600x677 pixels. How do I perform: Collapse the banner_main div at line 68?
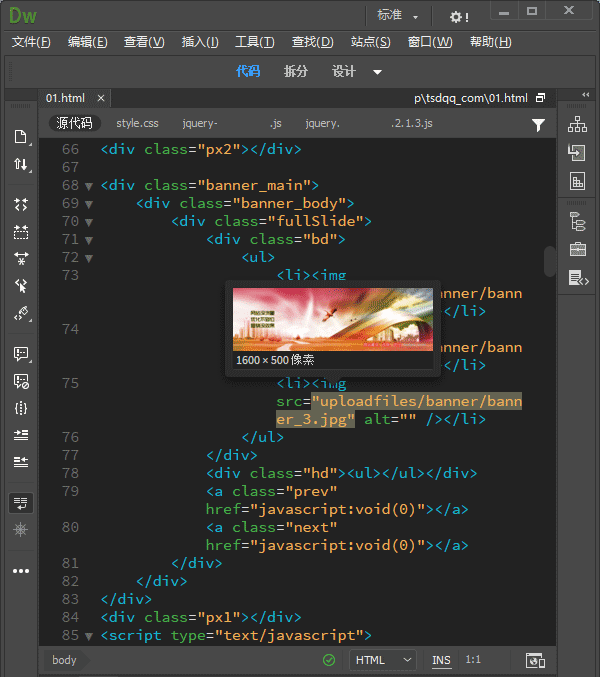pyautogui.click(x=89, y=186)
